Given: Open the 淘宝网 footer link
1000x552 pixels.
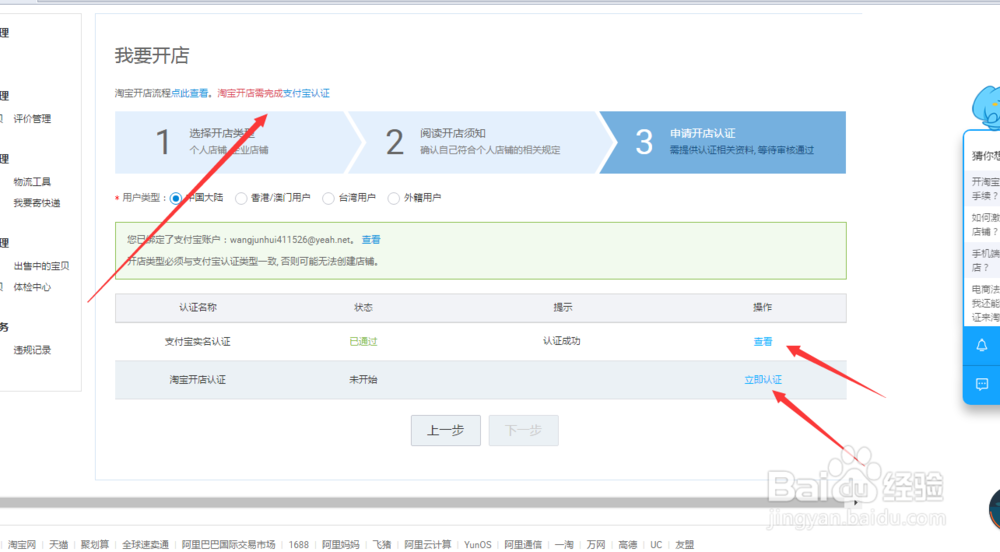Looking at the screenshot, I should coord(22,544).
